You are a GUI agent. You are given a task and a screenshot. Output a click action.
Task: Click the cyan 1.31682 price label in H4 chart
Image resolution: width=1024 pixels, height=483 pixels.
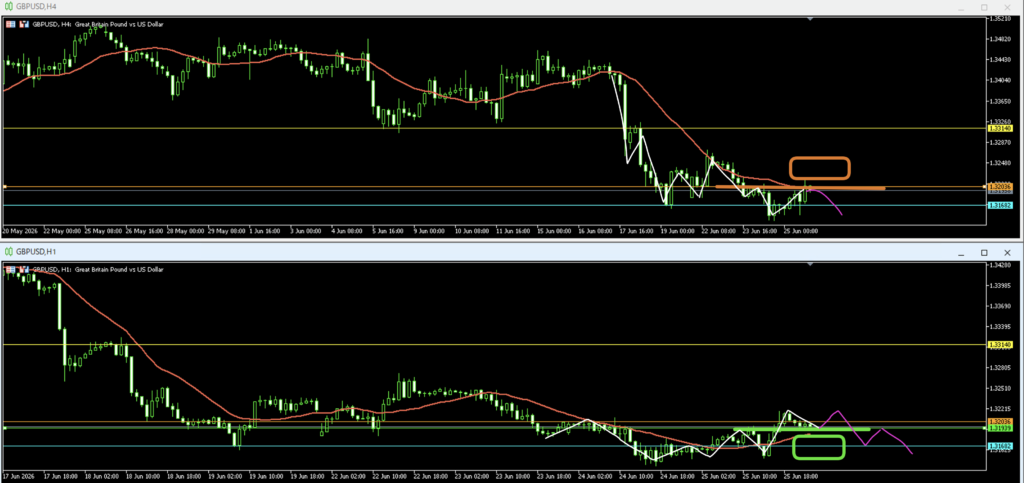coord(1001,205)
